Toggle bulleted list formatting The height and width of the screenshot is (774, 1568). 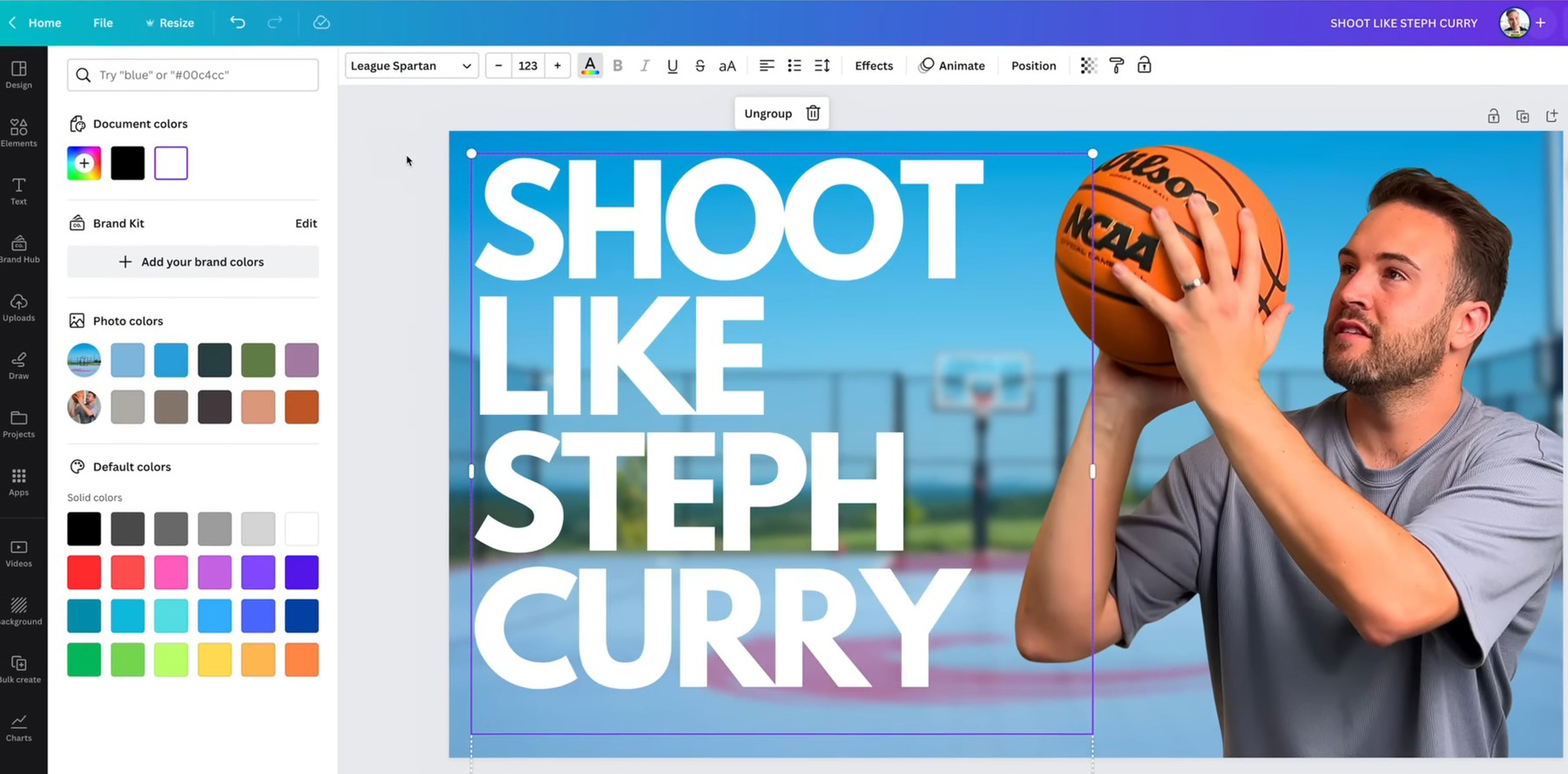coord(794,65)
